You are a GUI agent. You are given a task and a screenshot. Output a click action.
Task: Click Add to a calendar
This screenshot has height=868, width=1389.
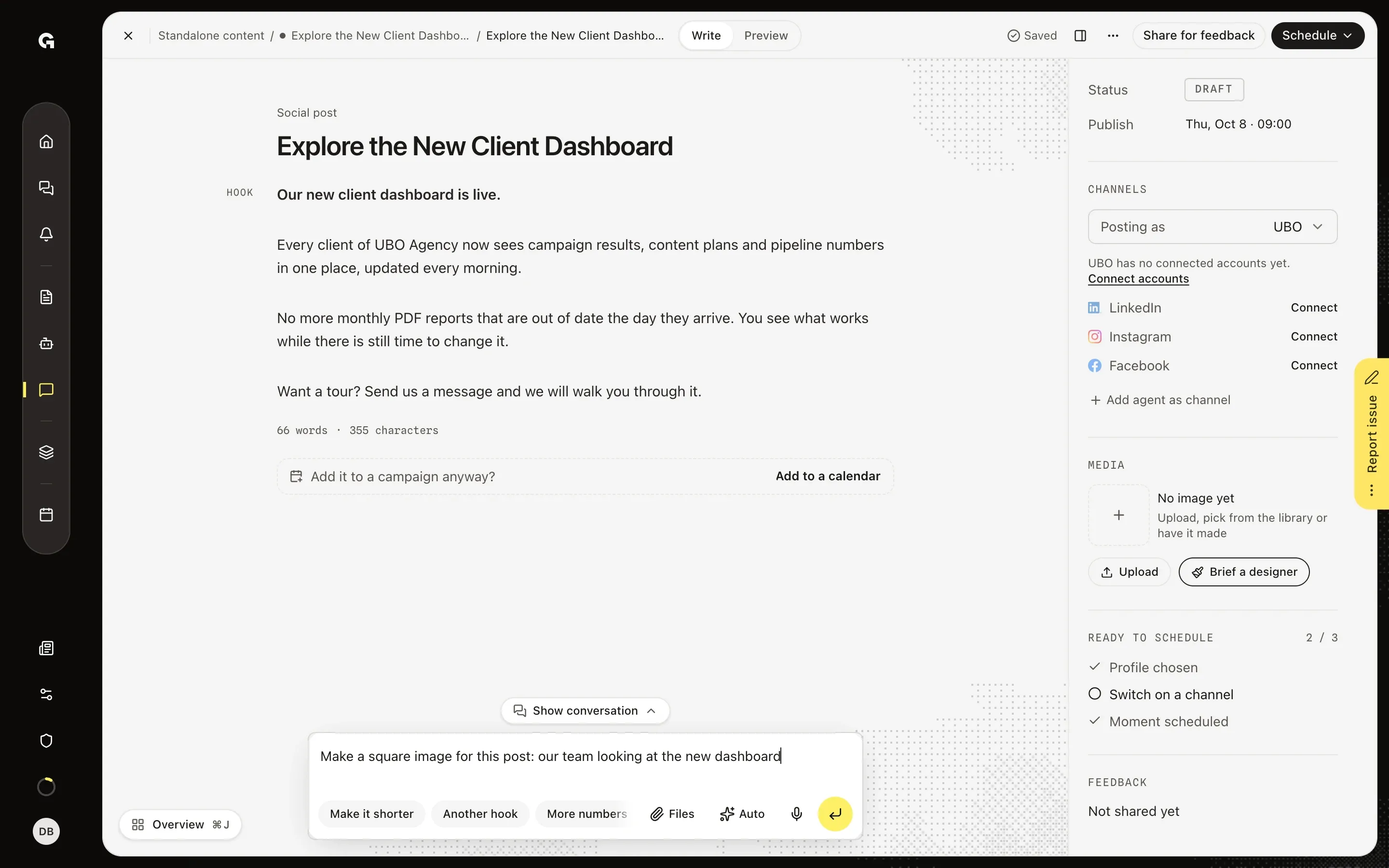coord(828,476)
